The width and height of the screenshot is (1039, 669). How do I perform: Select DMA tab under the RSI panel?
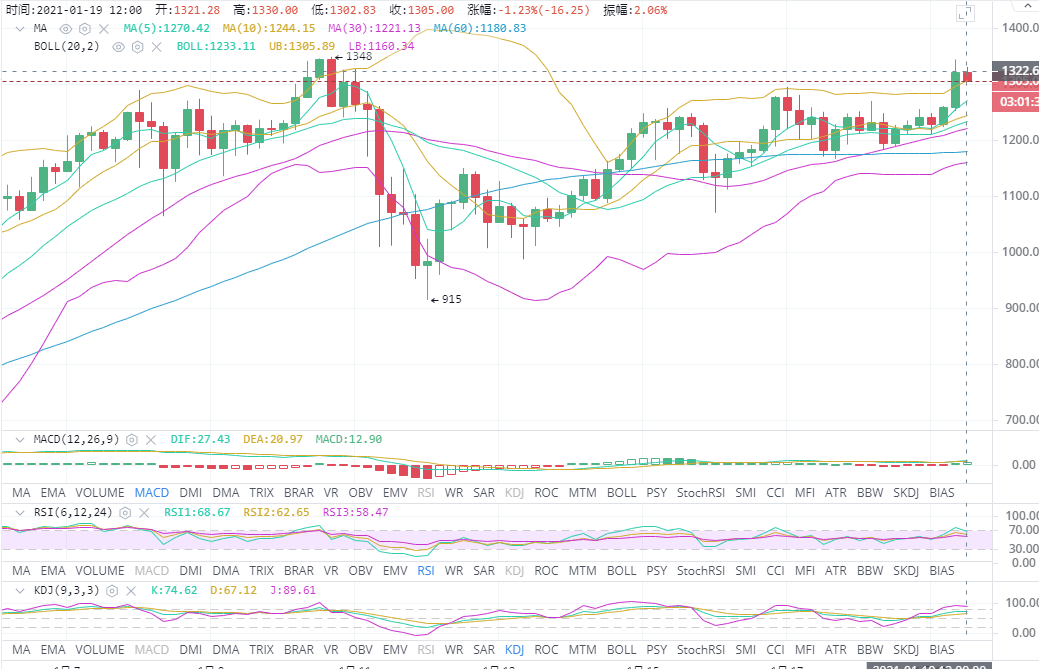226,571
